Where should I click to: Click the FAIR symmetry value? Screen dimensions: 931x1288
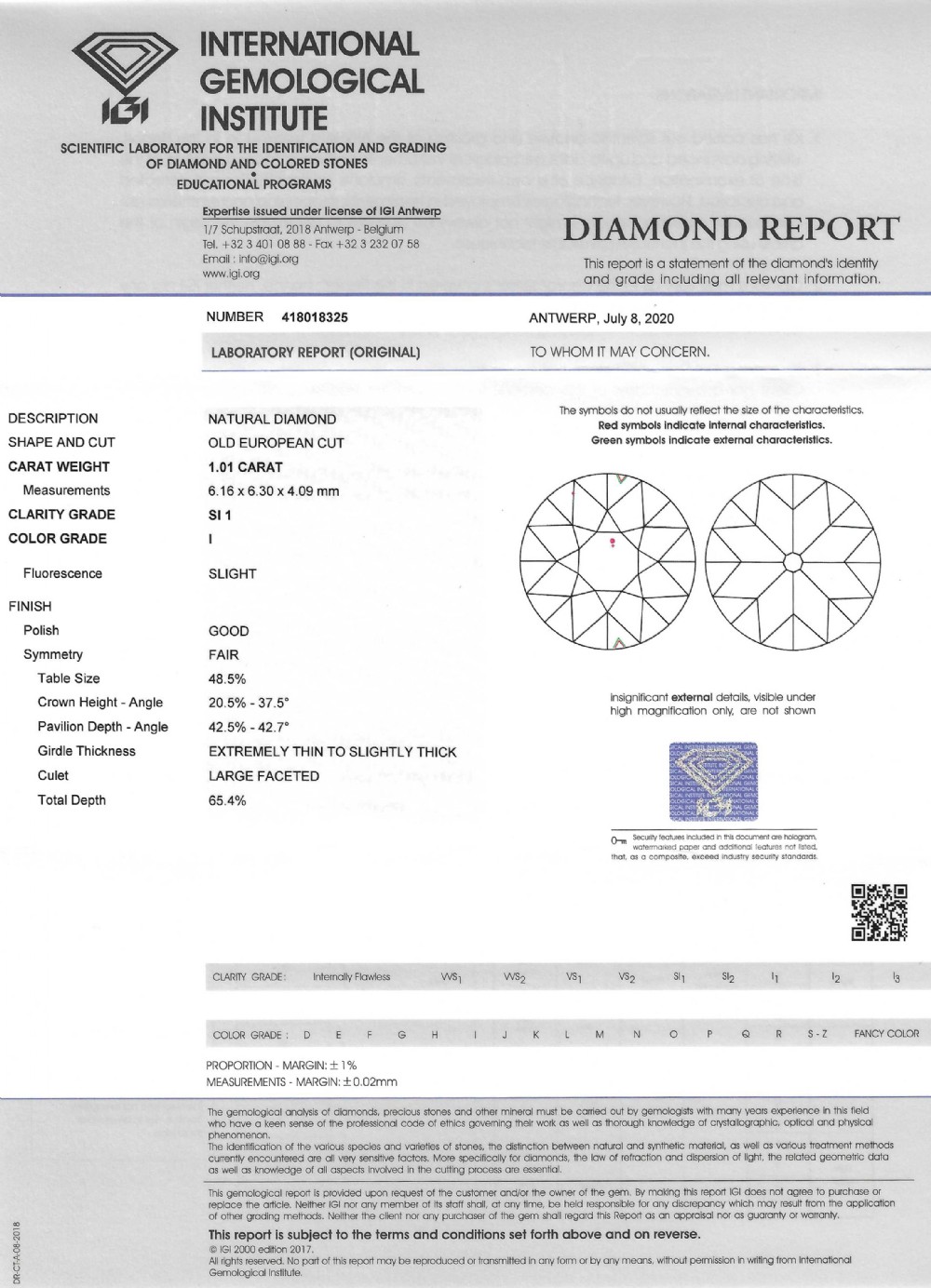coord(223,655)
